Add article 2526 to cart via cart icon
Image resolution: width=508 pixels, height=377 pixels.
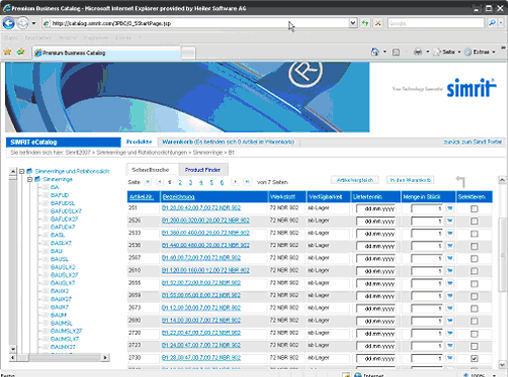coord(450,221)
